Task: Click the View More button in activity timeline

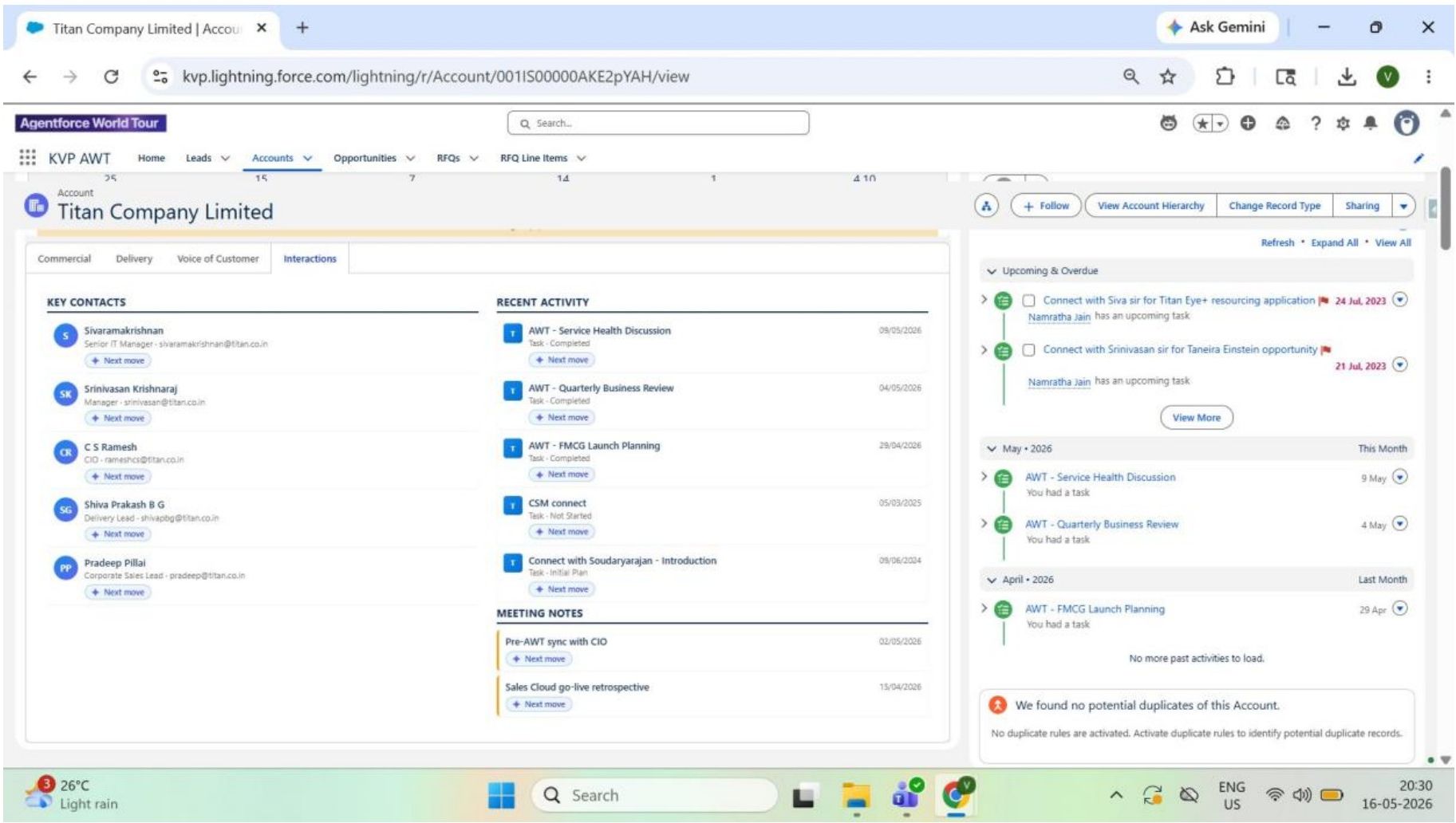Action: pos(1197,418)
